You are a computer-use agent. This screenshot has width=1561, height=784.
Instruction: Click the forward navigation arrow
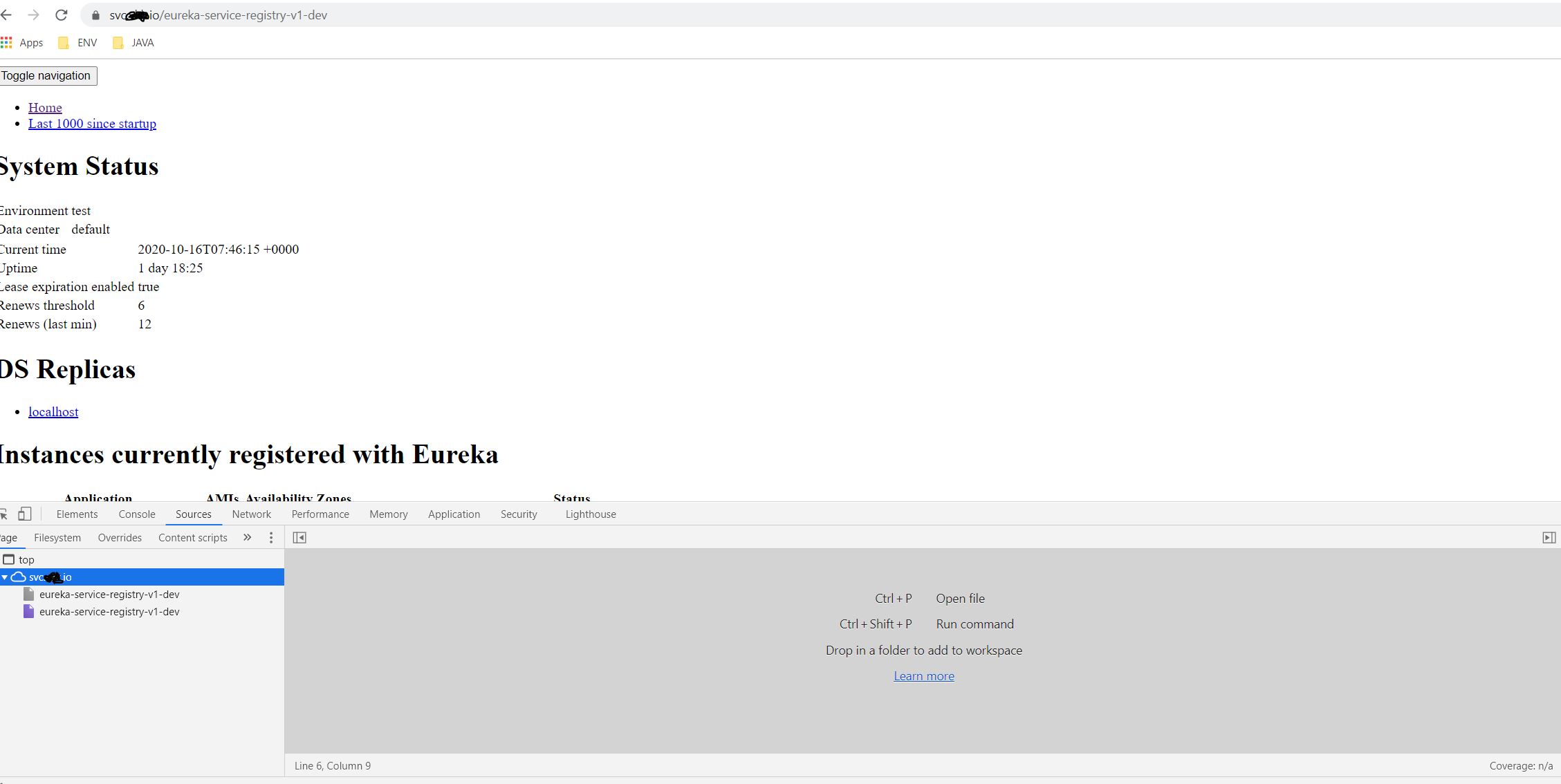33,15
